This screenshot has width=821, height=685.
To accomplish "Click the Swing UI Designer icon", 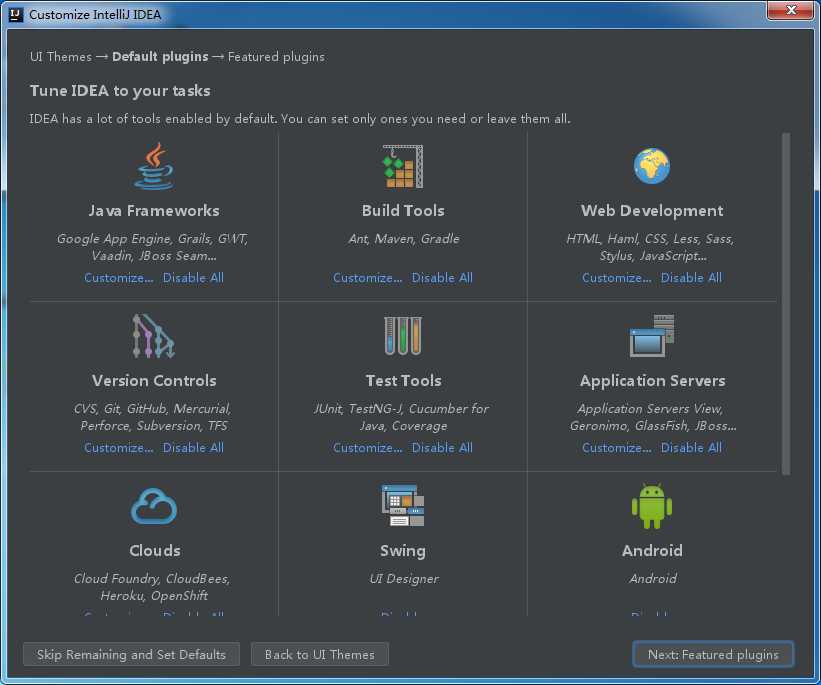I will point(403,505).
